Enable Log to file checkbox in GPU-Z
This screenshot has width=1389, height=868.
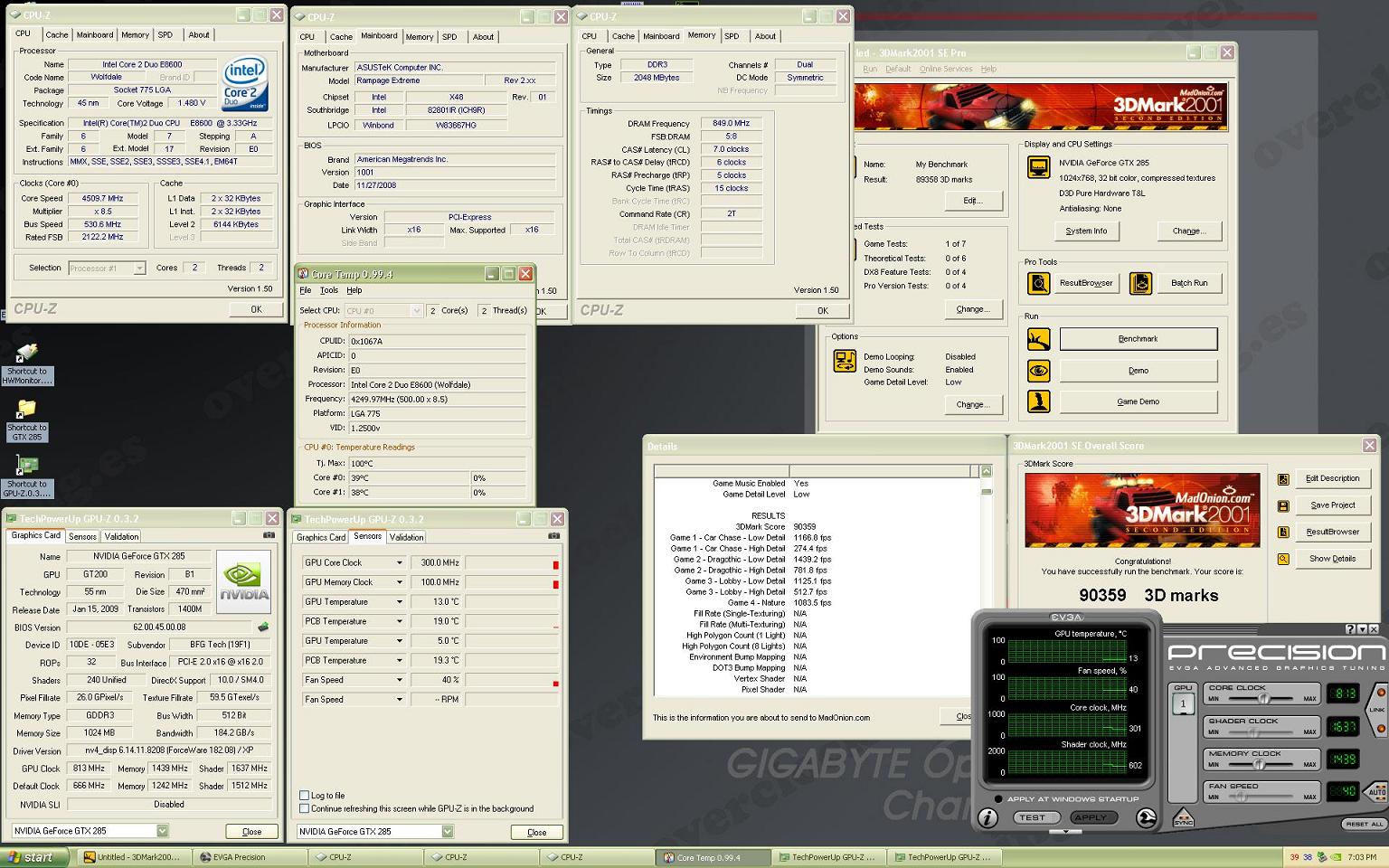pyautogui.click(x=305, y=796)
